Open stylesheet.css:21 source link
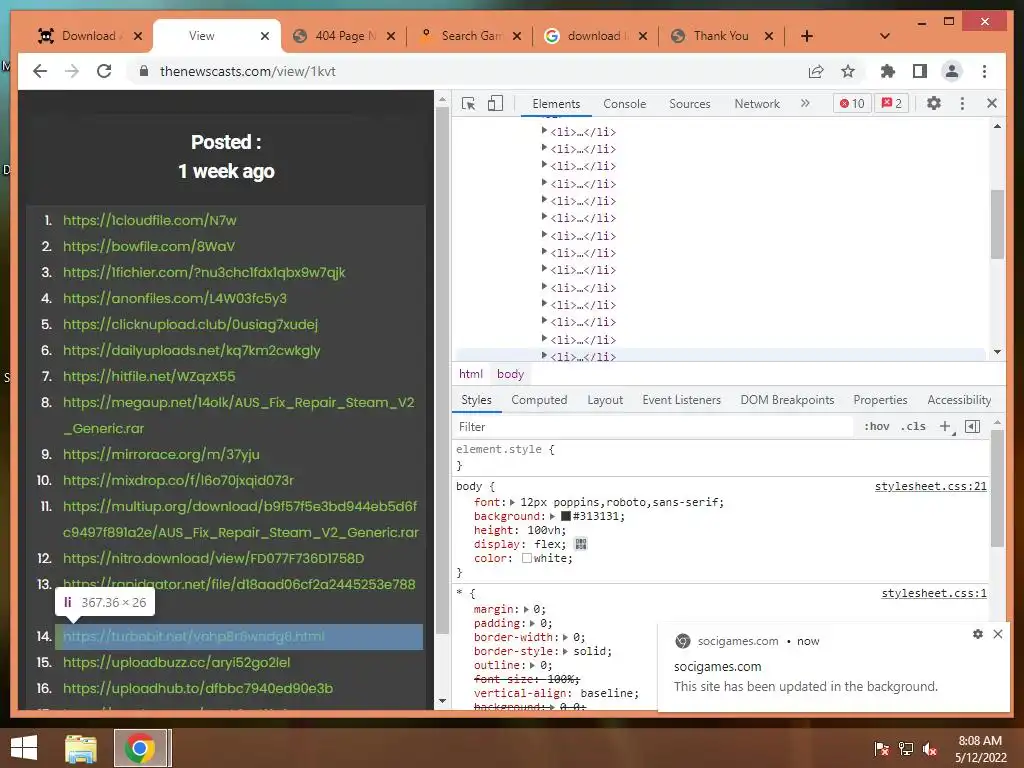This screenshot has width=1024, height=768. click(931, 487)
